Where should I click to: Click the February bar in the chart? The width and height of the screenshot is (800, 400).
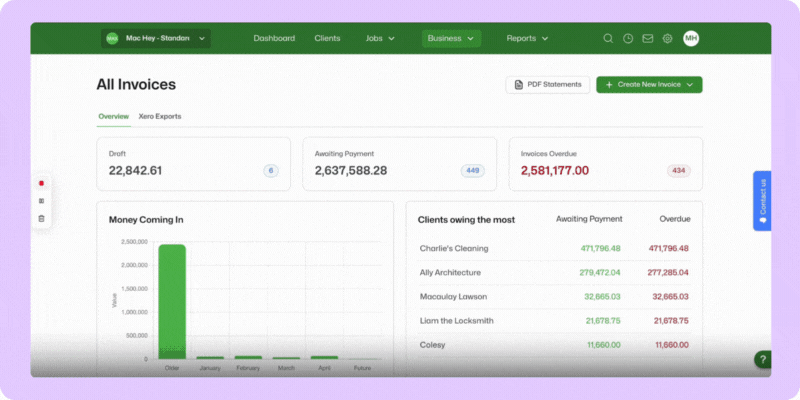click(248, 357)
